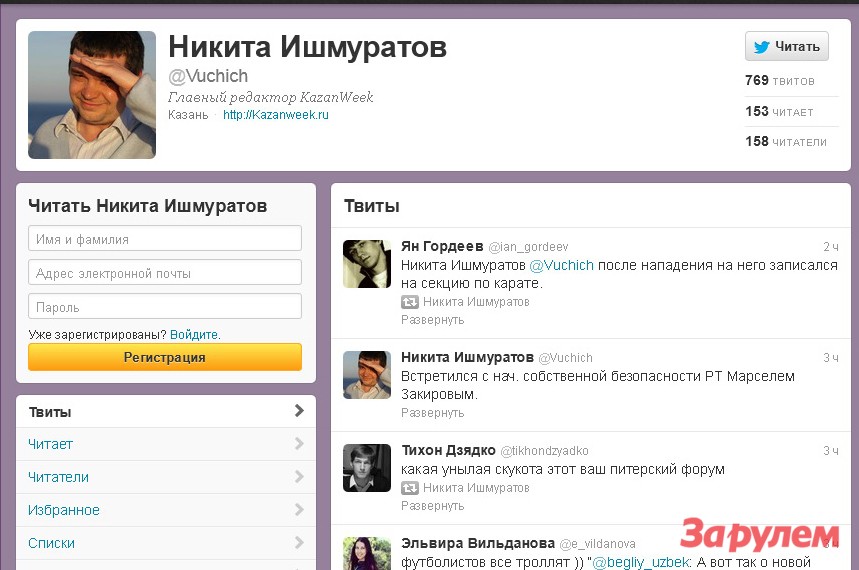Click the retweet icon under Ян Гордеев's tweet
The image size is (859, 570).
coord(409,302)
